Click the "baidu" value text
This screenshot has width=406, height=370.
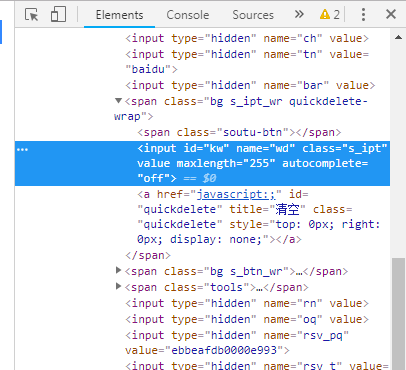coord(148,69)
